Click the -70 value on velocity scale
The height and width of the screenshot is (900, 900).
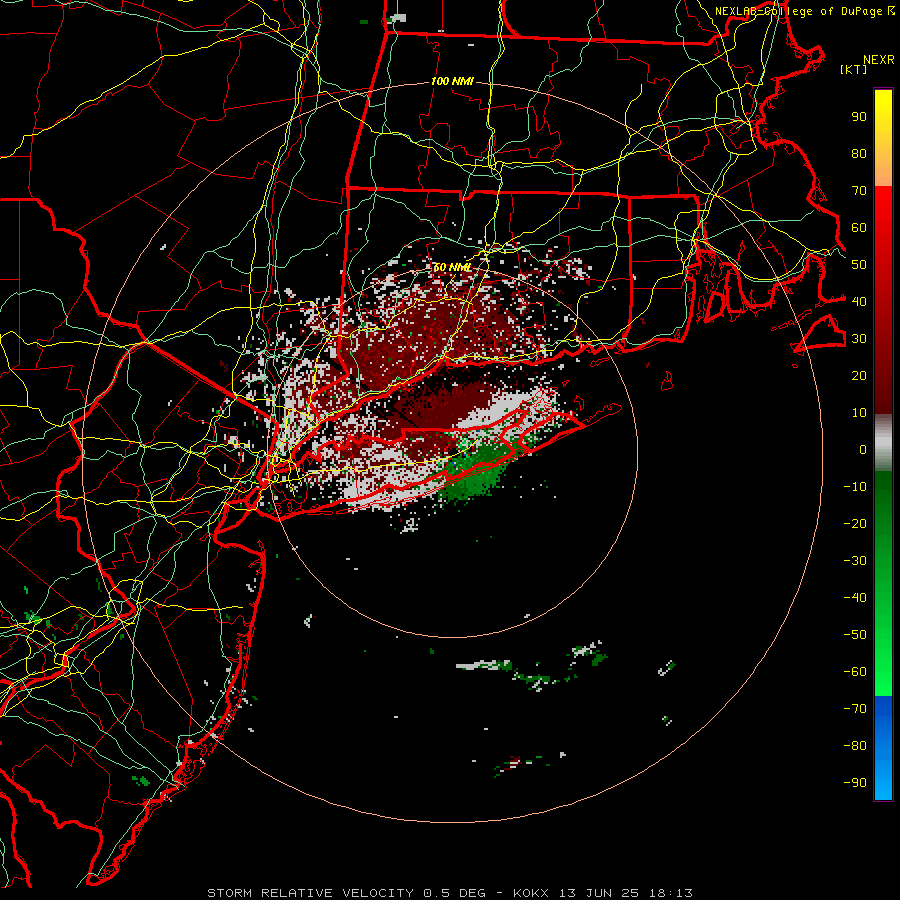tap(855, 709)
